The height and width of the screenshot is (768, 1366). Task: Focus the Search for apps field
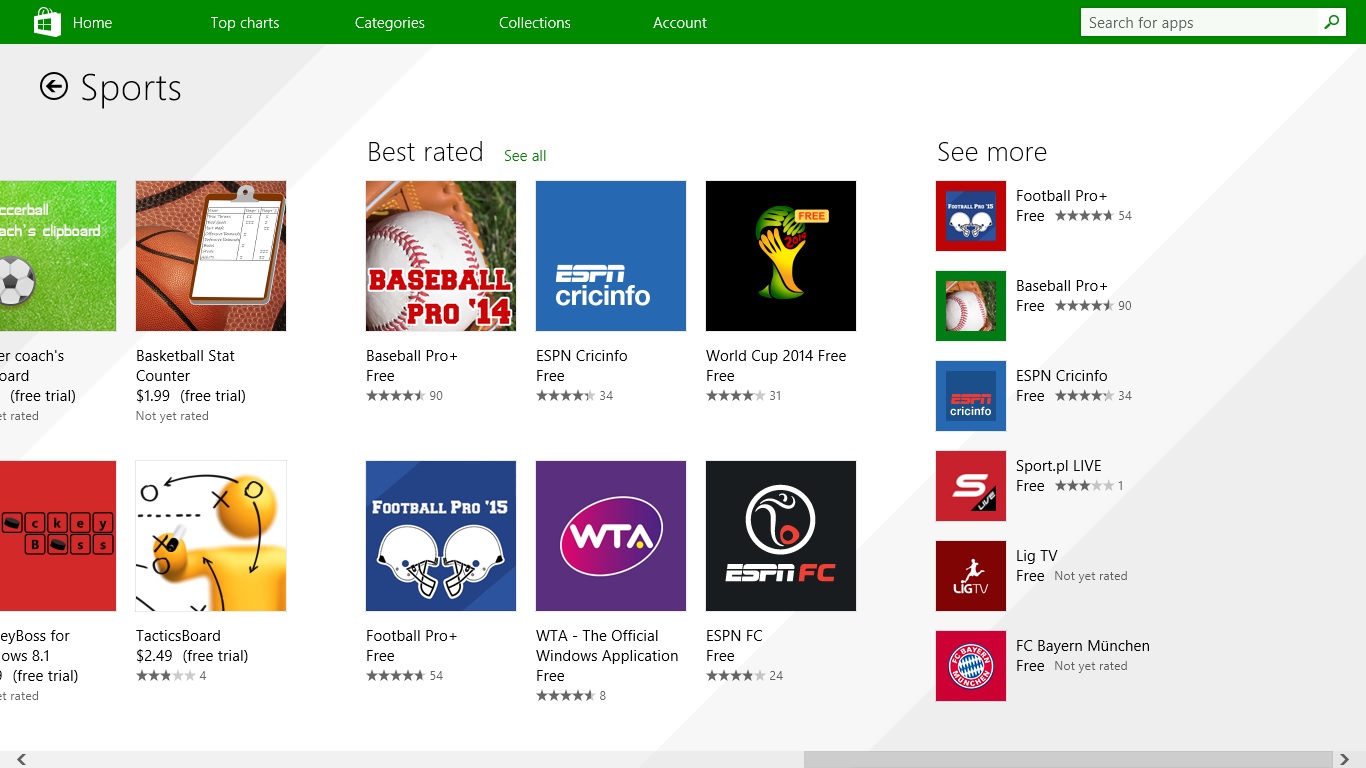click(x=1200, y=22)
